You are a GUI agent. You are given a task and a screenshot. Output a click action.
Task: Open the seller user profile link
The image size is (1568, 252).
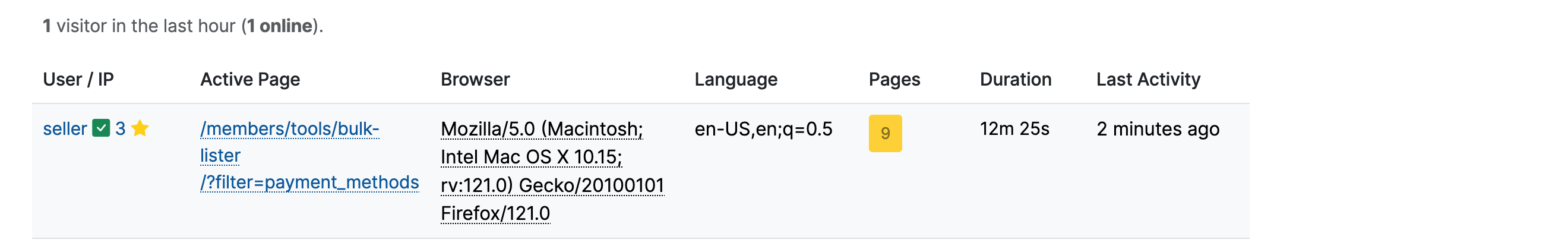pos(65,129)
